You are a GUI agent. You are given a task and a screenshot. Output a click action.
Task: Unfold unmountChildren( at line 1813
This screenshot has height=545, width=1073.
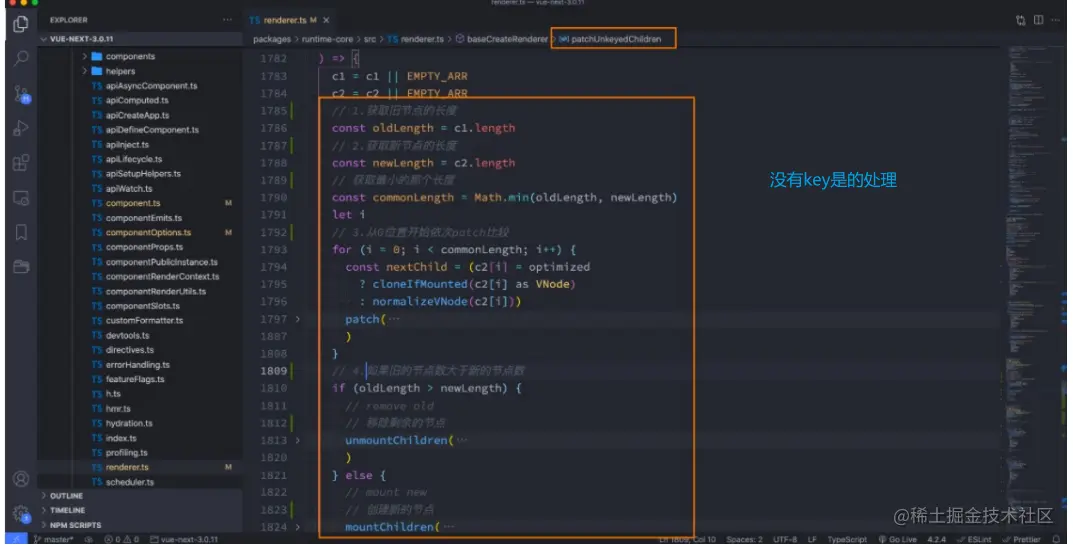tap(298, 441)
